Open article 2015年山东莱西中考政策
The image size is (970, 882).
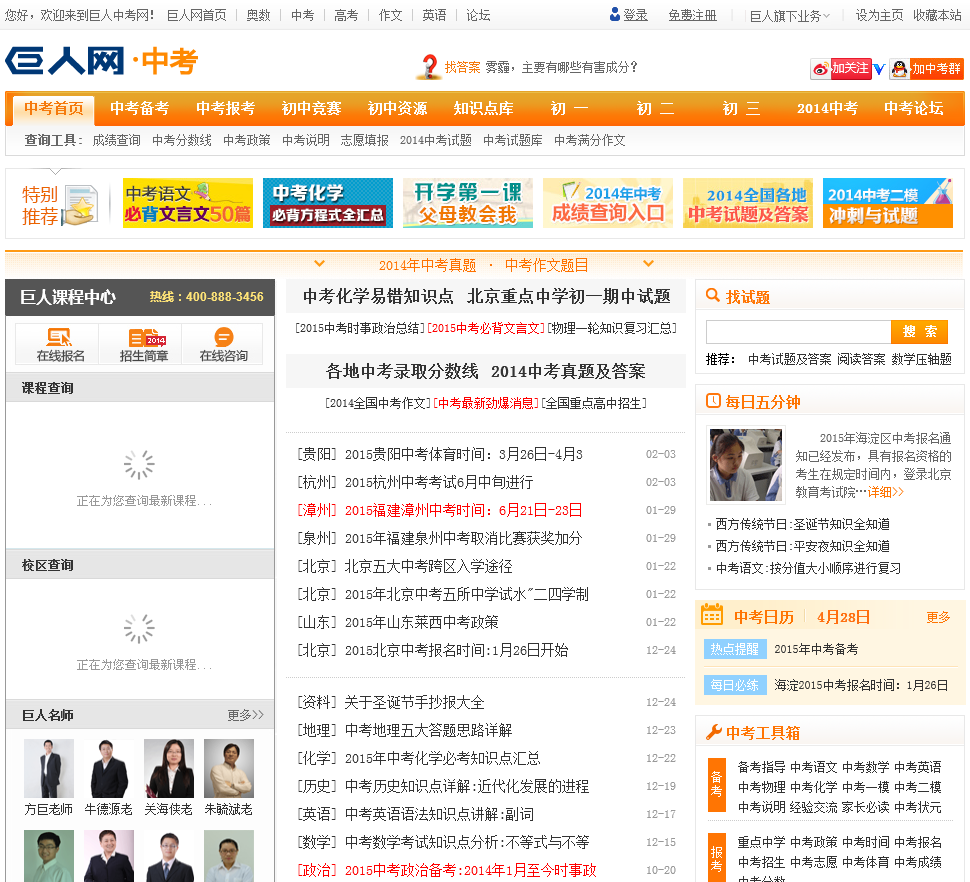pyautogui.click(x=421, y=622)
